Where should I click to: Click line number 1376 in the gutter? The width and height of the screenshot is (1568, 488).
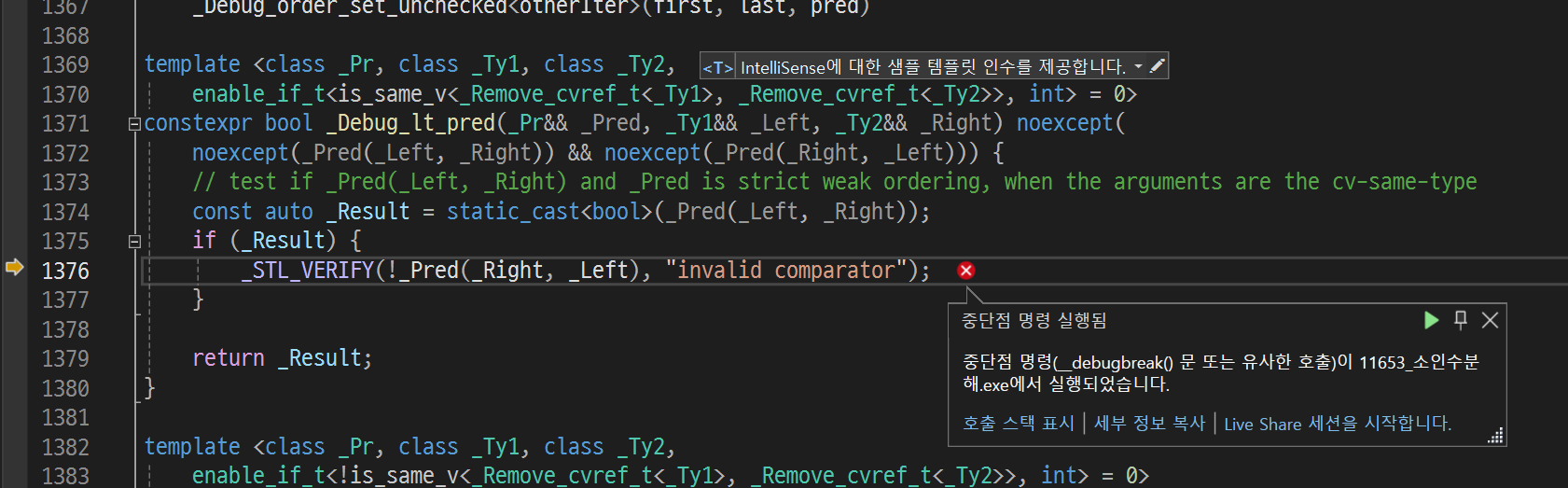65,271
